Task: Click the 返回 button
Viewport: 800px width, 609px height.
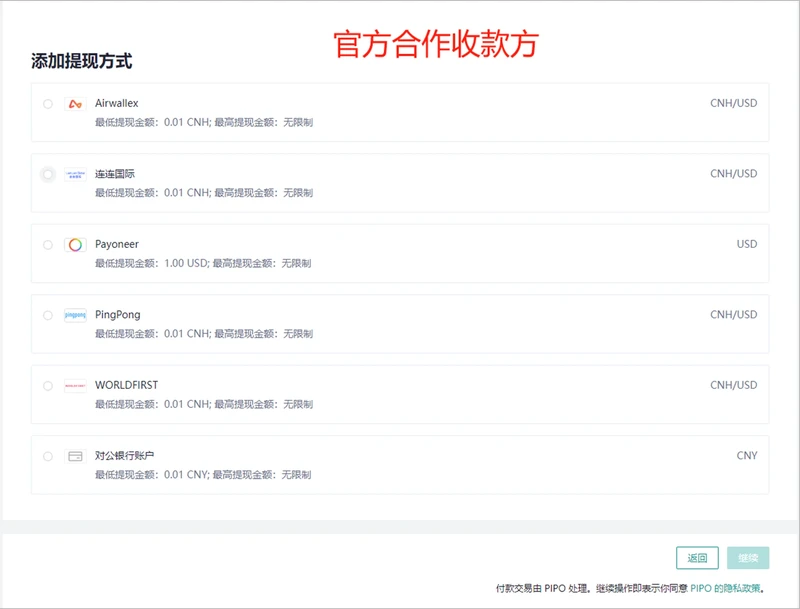Action: [697, 558]
